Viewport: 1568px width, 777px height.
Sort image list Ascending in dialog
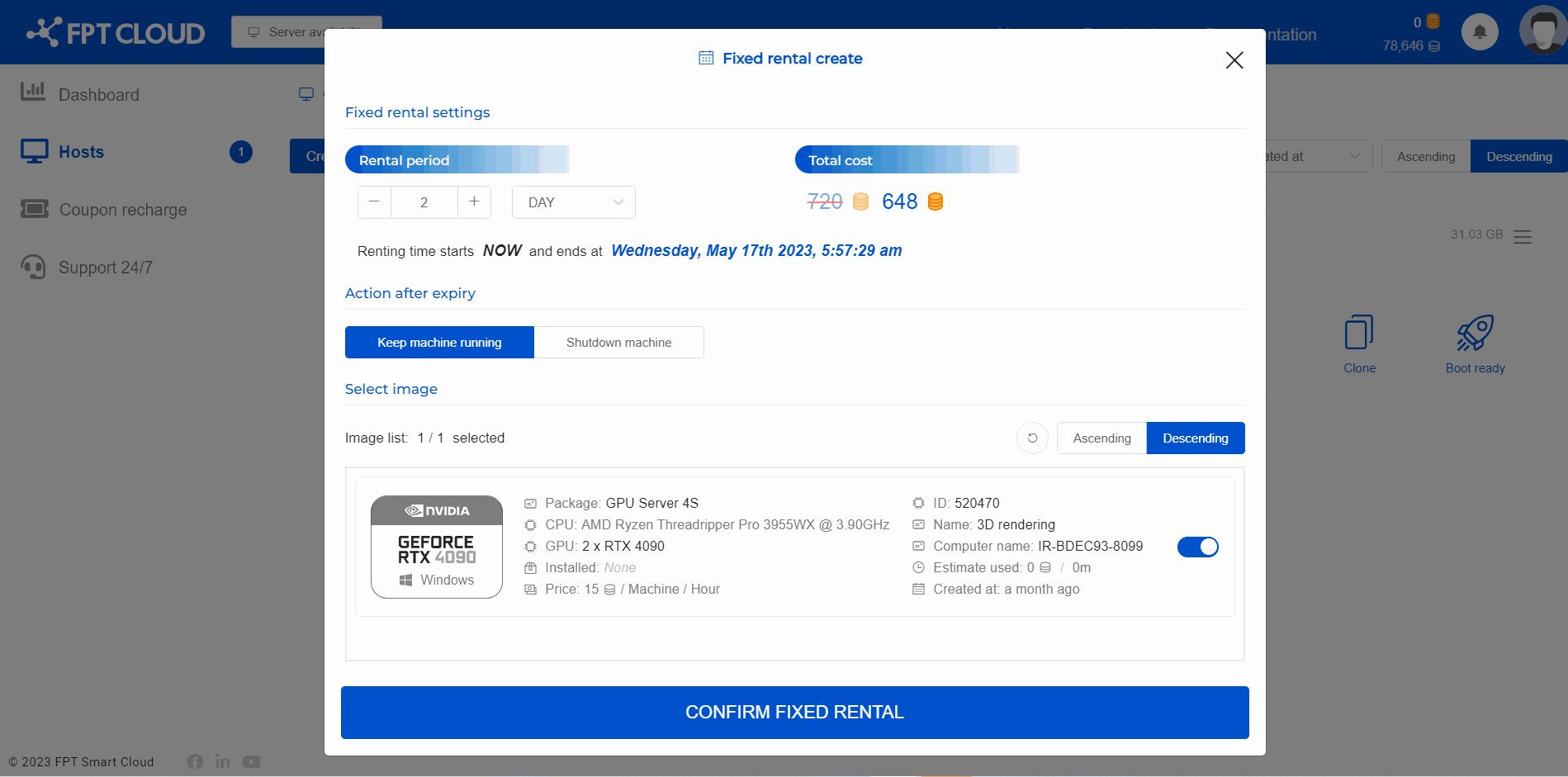(1102, 438)
